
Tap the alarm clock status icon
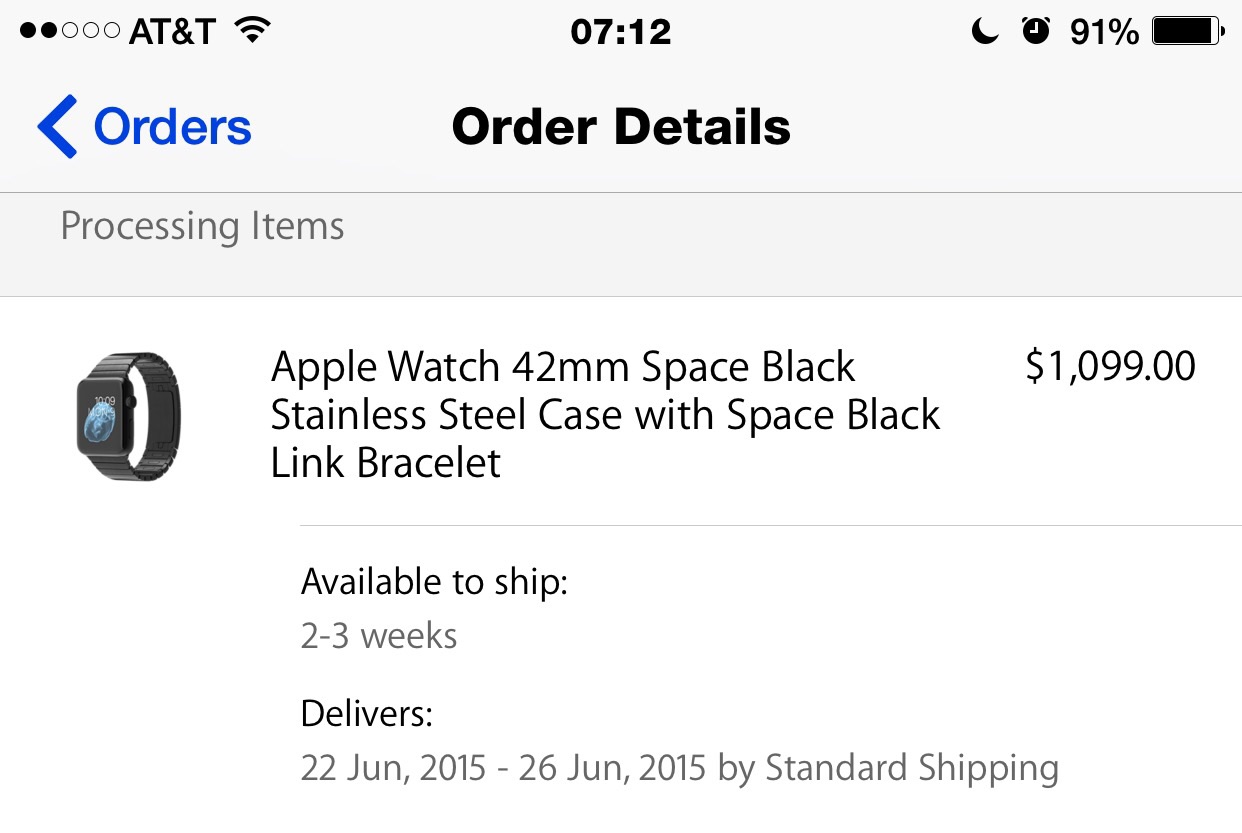click(x=1036, y=32)
